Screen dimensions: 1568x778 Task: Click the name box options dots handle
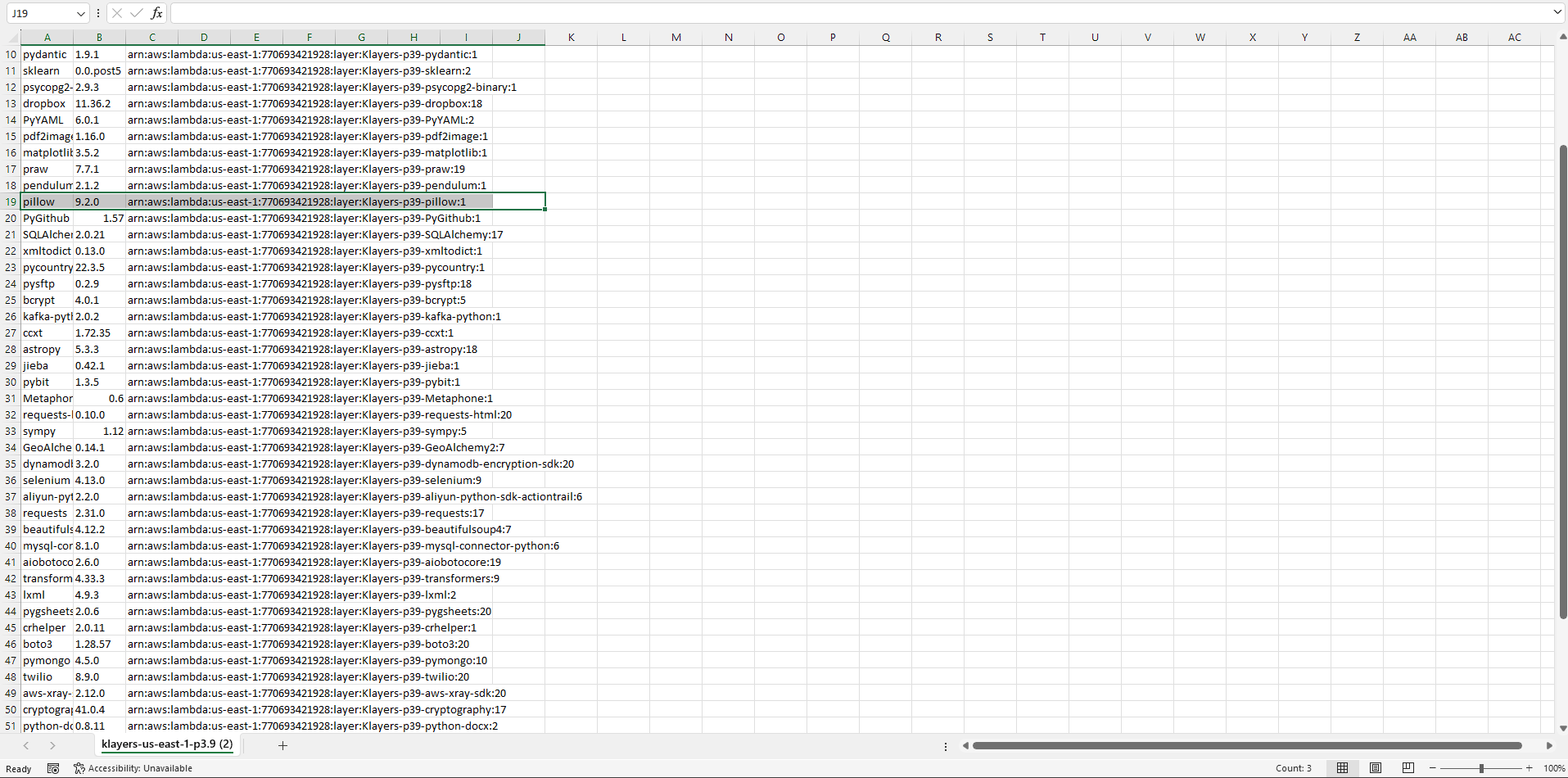98,13
